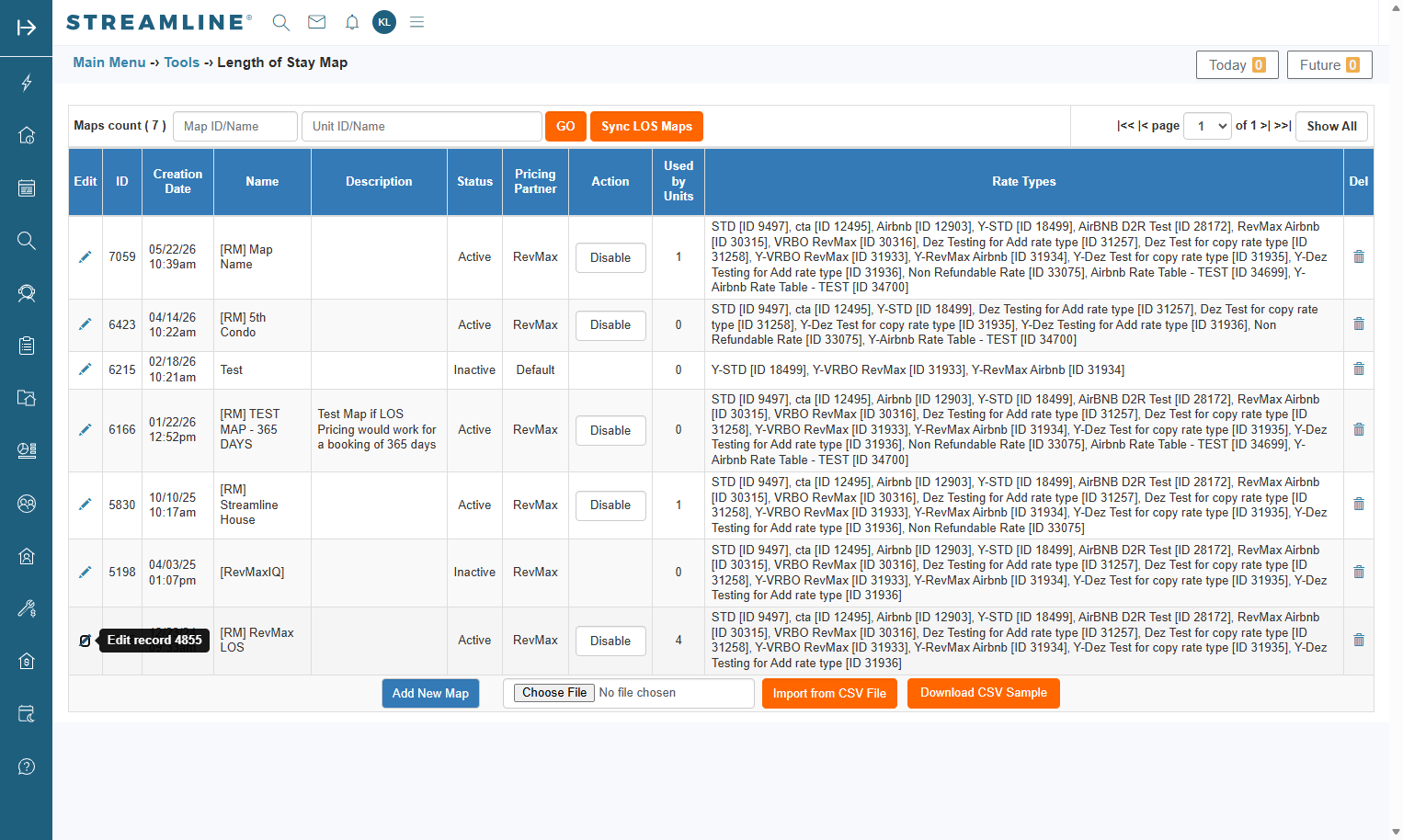
Task: Click the clipboard icon in the sidebar
Action: point(27,346)
